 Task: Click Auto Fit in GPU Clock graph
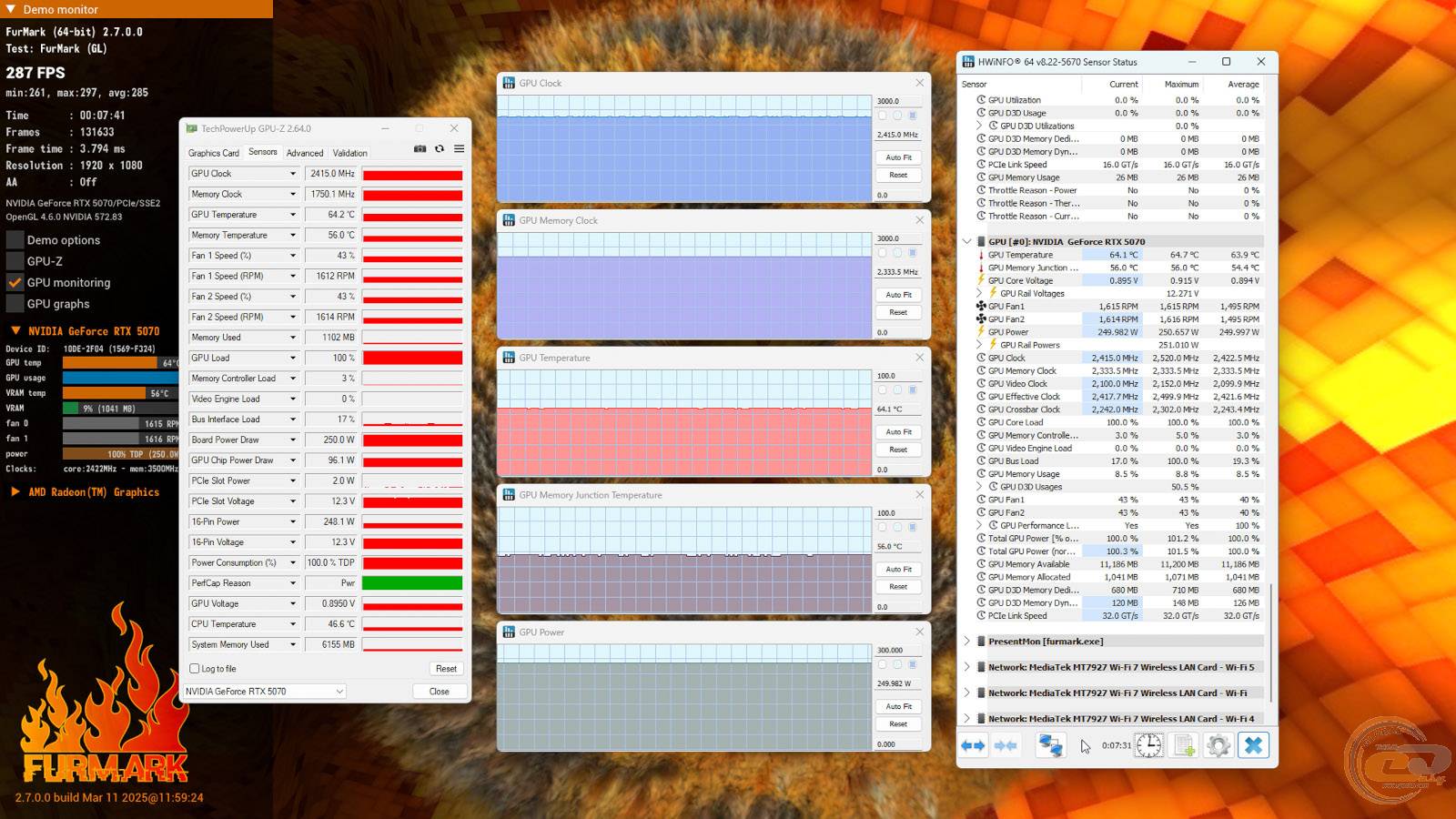(898, 157)
